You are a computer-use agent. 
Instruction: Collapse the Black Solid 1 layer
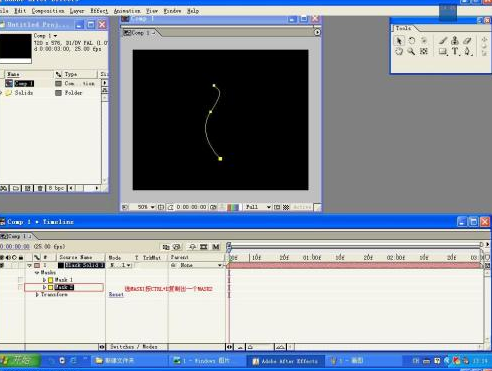pos(29,265)
